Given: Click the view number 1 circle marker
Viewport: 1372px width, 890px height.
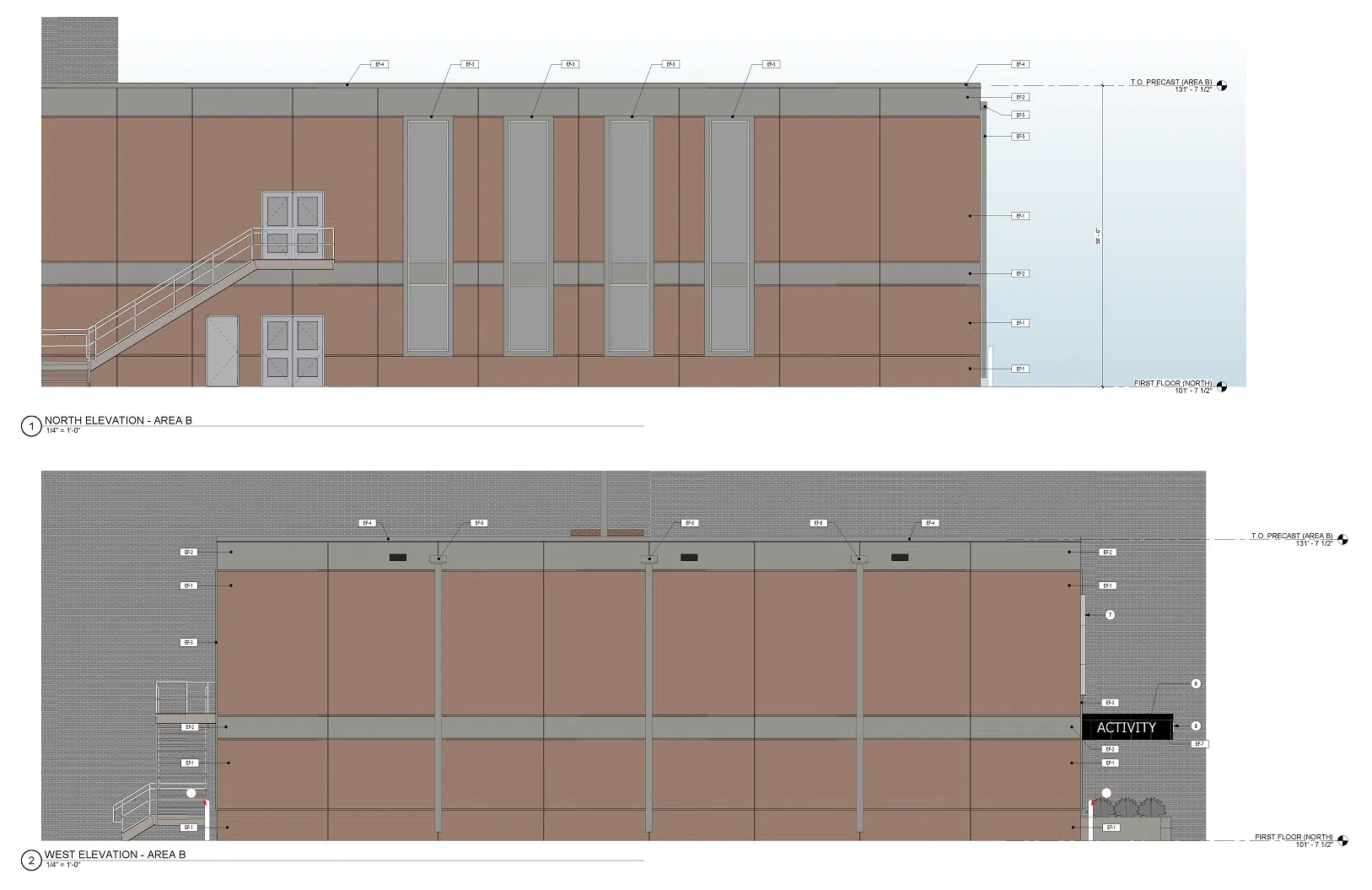Looking at the screenshot, I should 31,427.
